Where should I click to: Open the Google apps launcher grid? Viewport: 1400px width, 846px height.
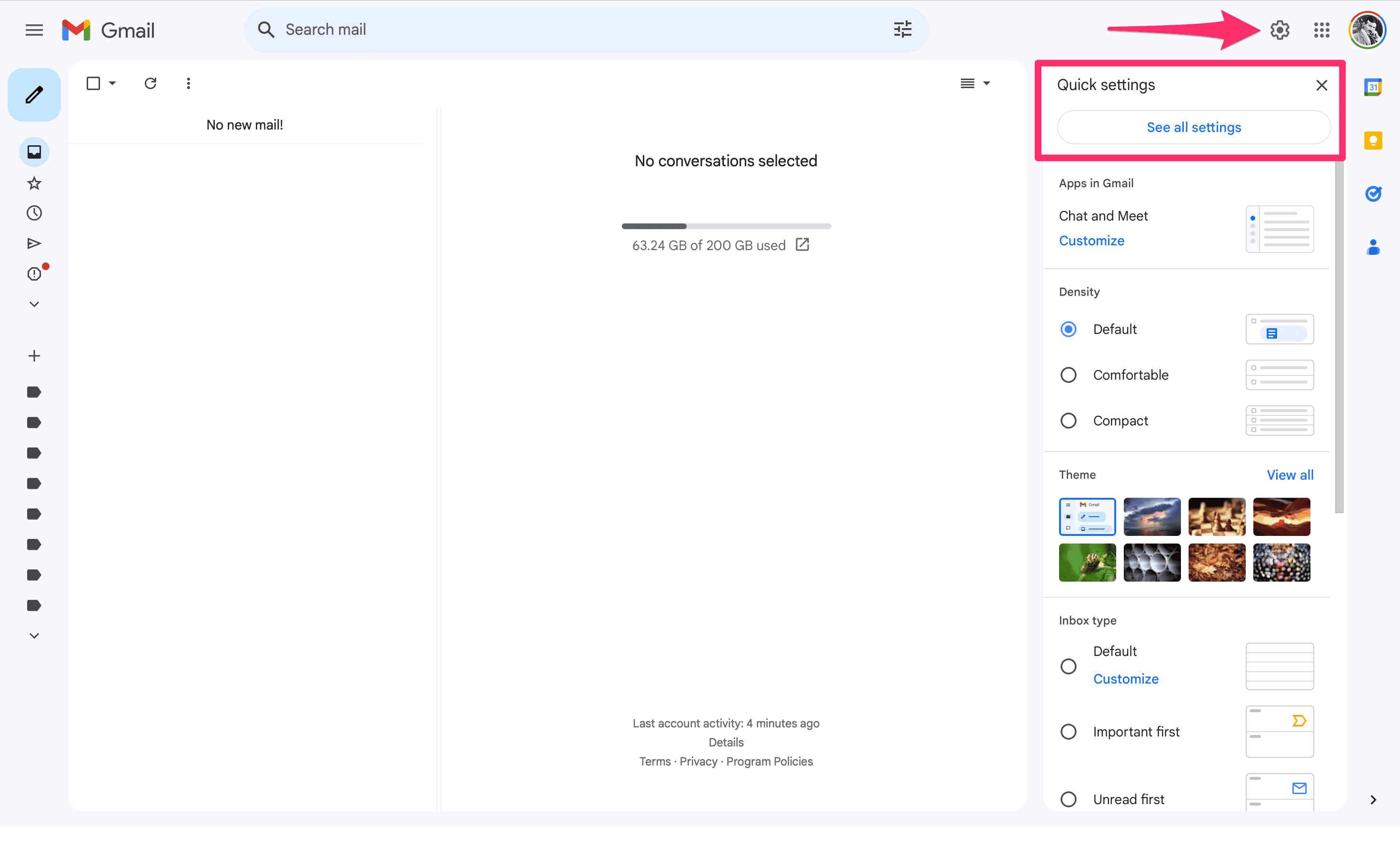pyautogui.click(x=1321, y=30)
